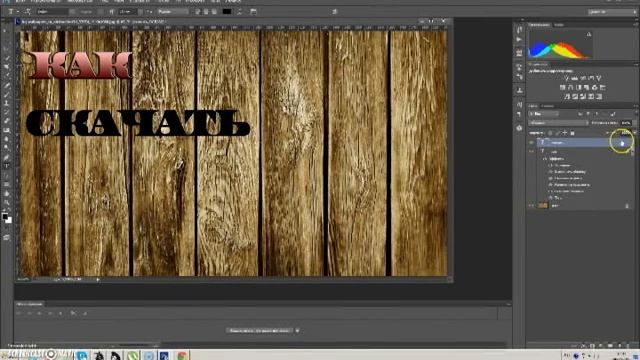
Task: Select the Layers tab
Action: click(x=533, y=106)
